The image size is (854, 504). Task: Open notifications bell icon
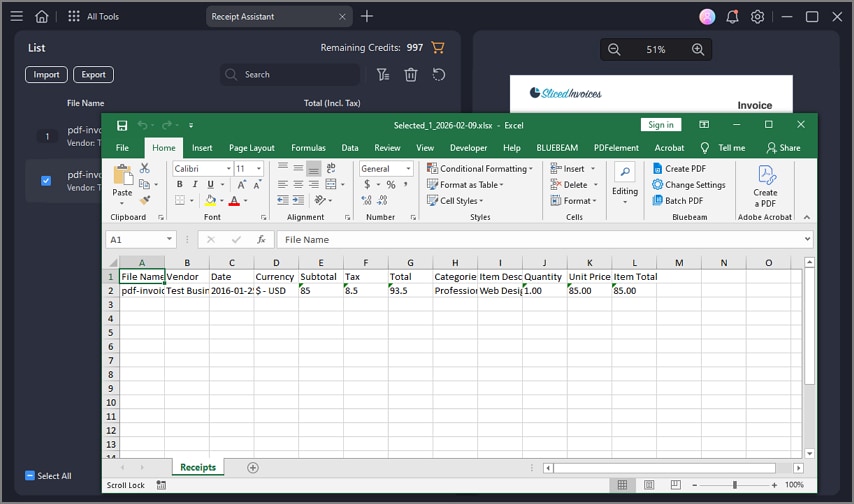[x=732, y=17]
